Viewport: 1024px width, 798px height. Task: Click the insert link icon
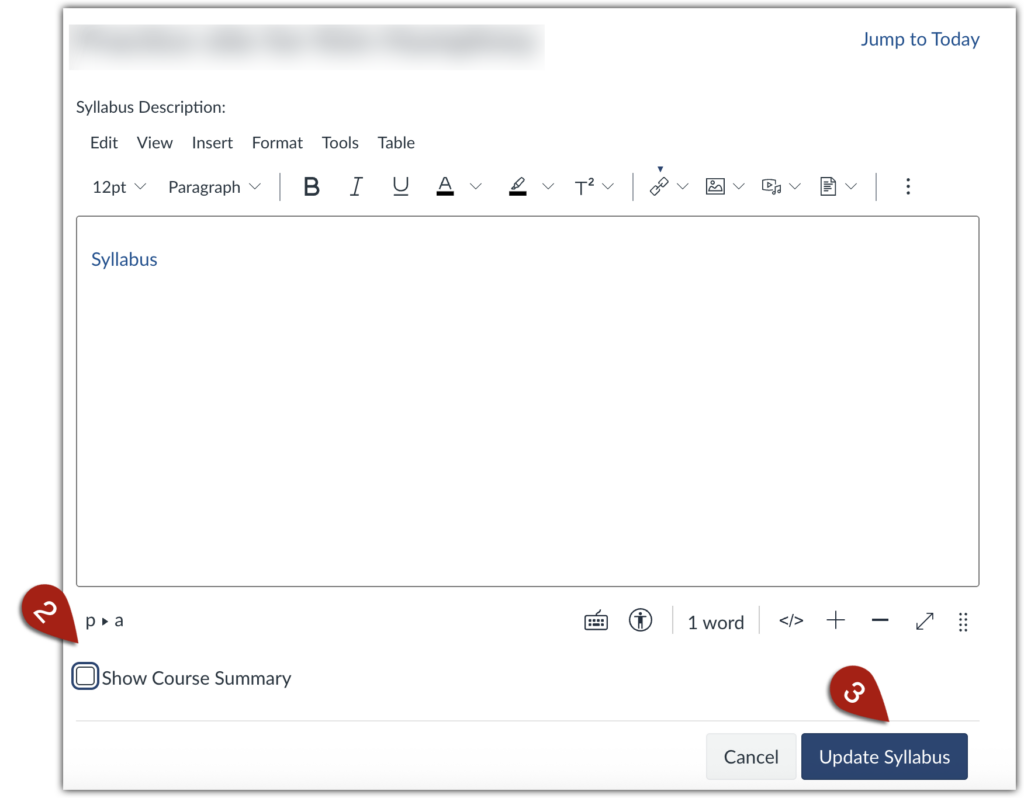tap(659, 187)
